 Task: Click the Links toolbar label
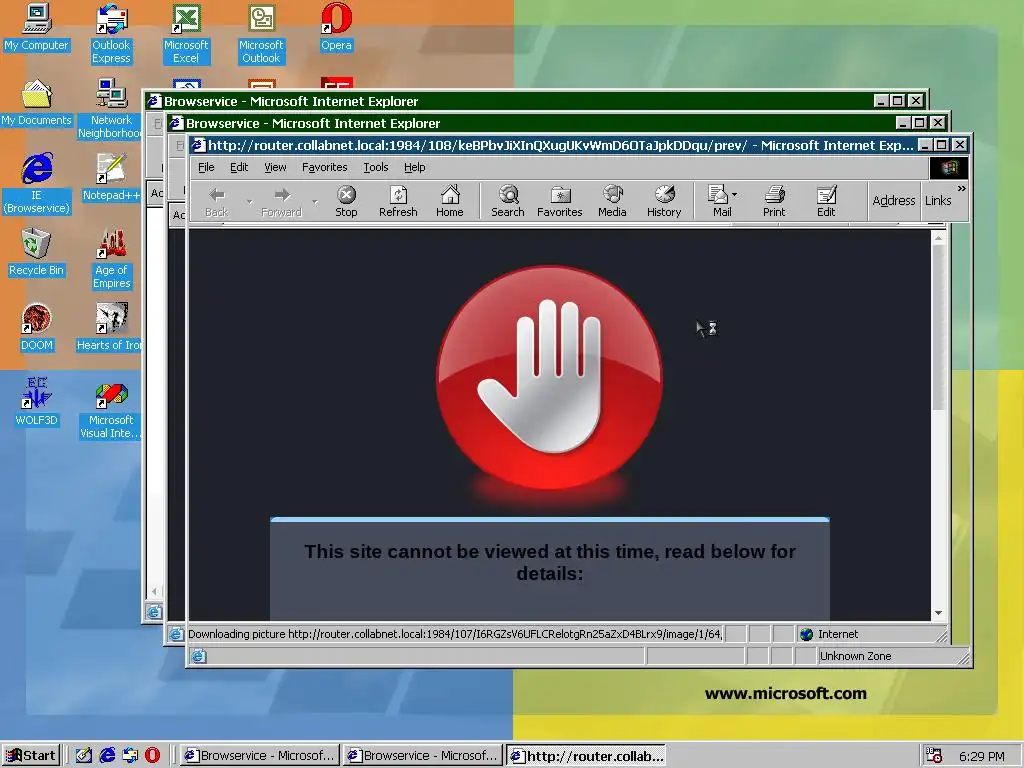click(938, 200)
